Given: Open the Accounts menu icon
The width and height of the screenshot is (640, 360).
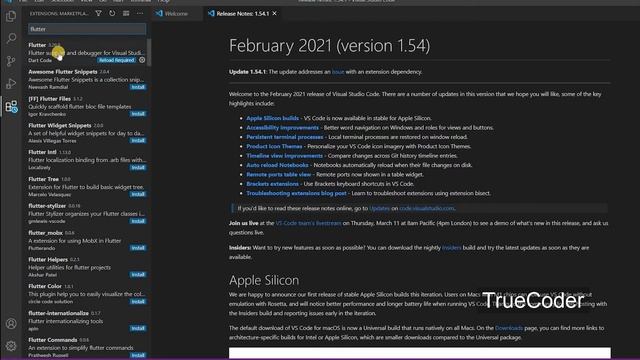Looking at the screenshot, I should (x=11, y=324).
